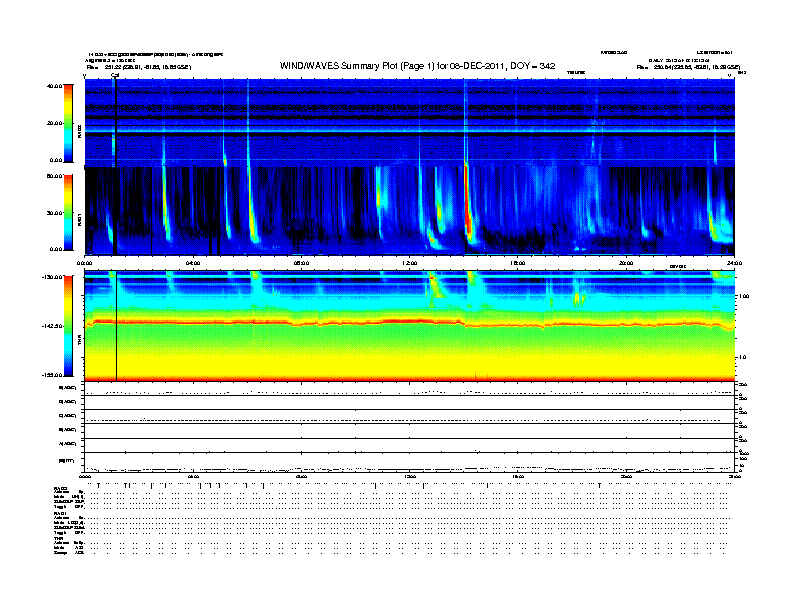The height and width of the screenshot is (612, 792).
Task: Click the WIND/WAVES Summary Plot title
Action: pos(417,66)
